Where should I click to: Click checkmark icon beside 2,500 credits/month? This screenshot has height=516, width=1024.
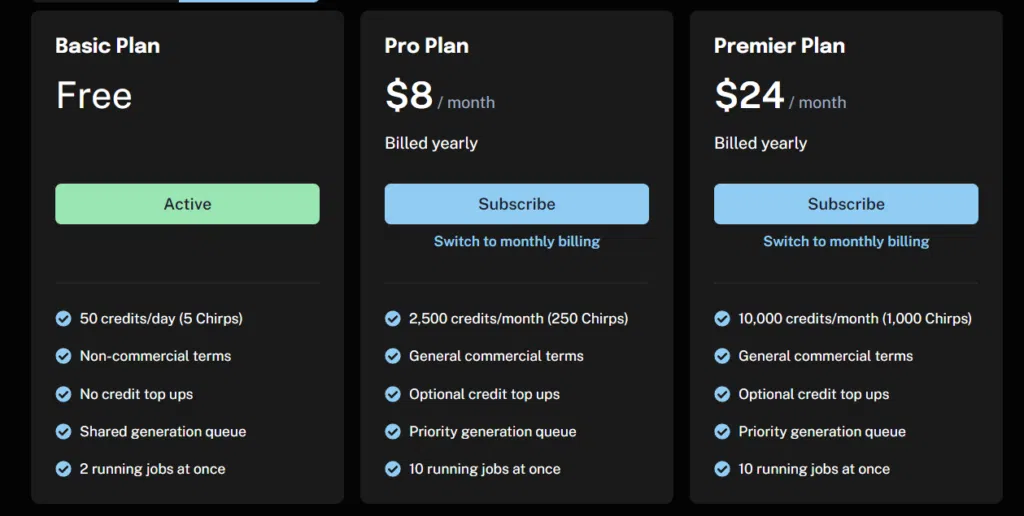(x=392, y=319)
